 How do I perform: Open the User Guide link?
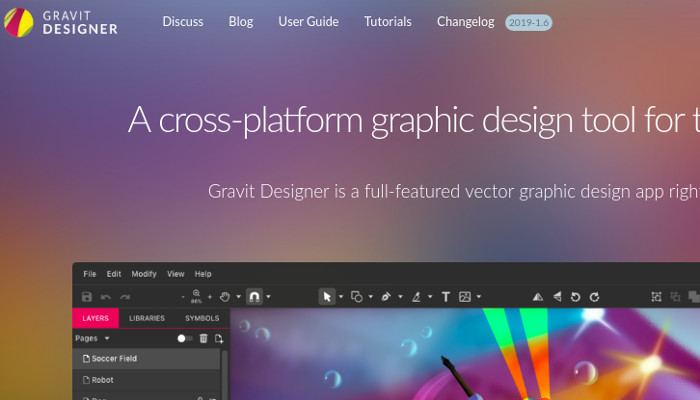tap(308, 22)
